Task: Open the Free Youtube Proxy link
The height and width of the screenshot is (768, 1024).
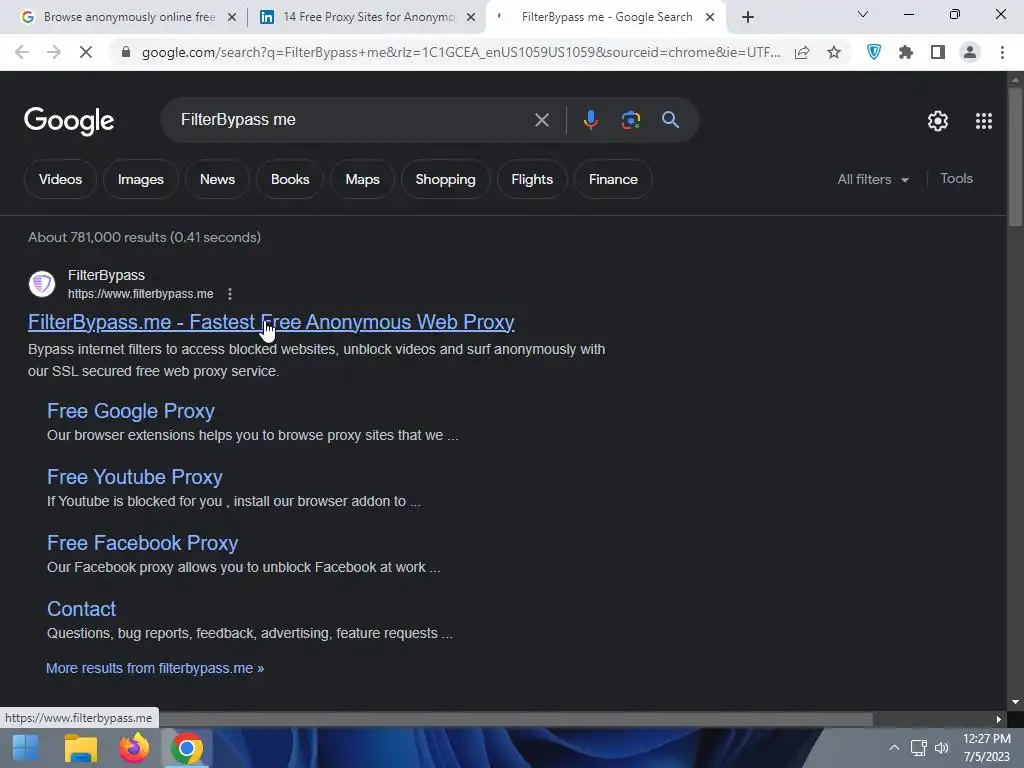Action: 135,477
